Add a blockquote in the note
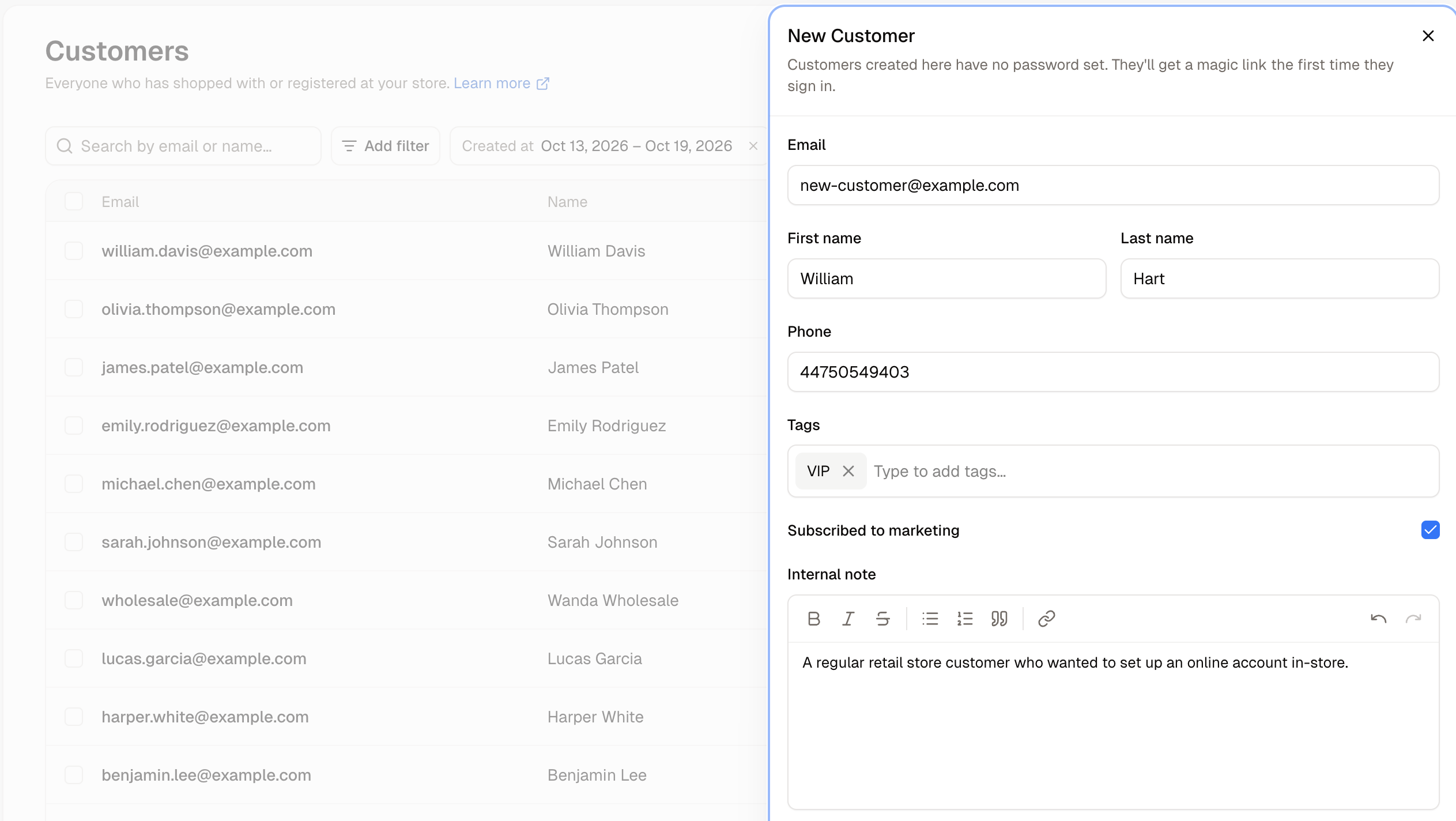 pos(999,619)
